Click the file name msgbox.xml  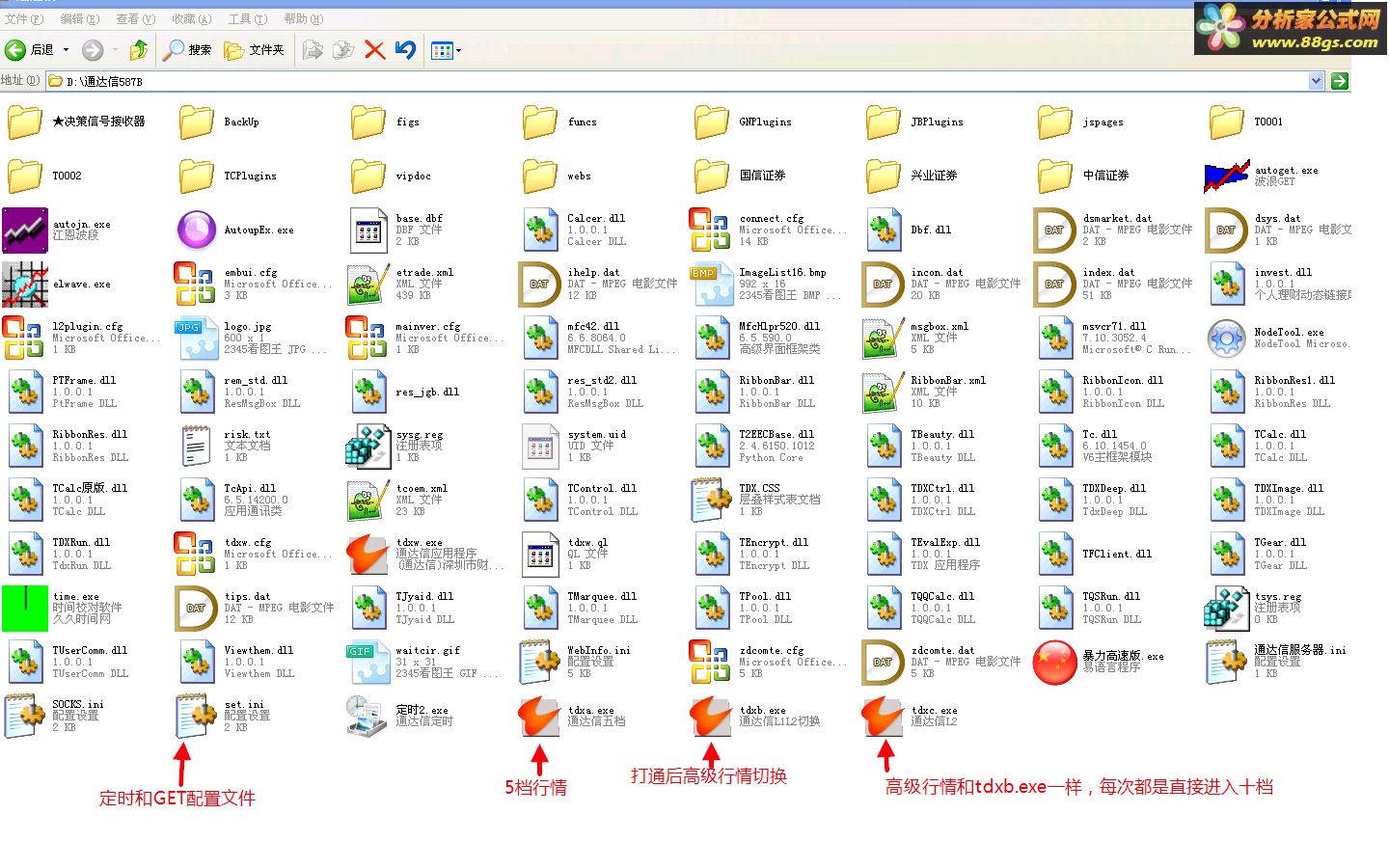pyautogui.click(x=940, y=326)
